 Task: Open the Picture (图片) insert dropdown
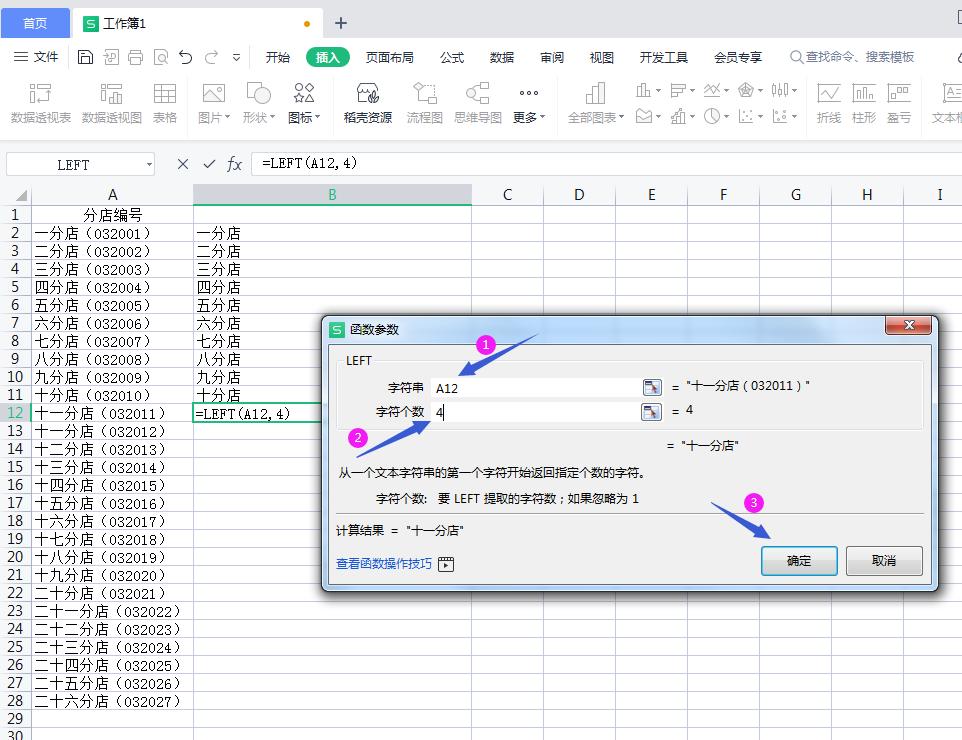click(x=214, y=103)
